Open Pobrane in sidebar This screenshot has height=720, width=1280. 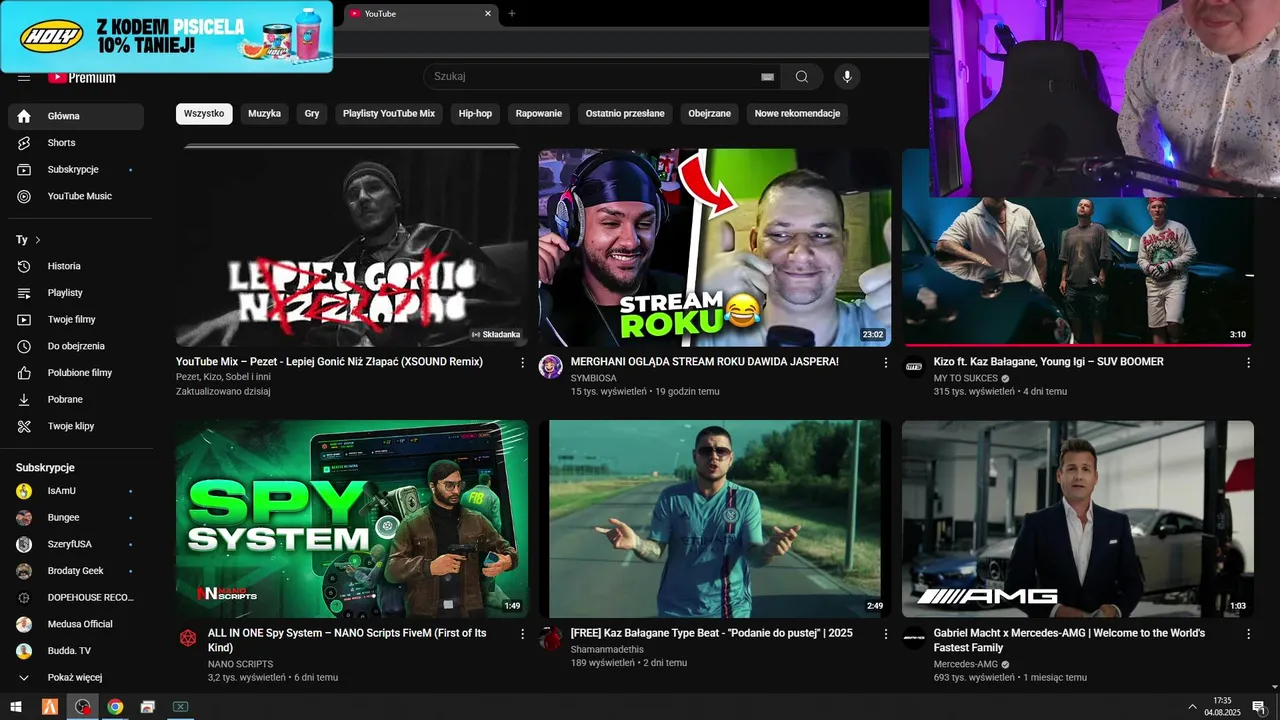coord(76,400)
